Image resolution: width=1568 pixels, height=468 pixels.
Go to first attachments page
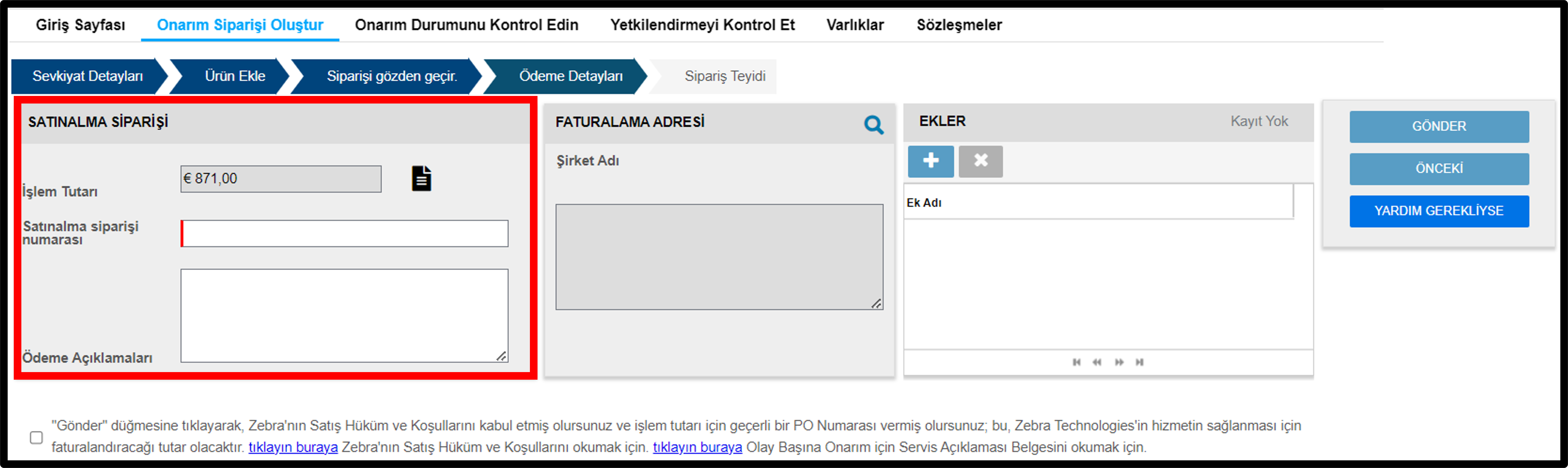click(x=1076, y=362)
